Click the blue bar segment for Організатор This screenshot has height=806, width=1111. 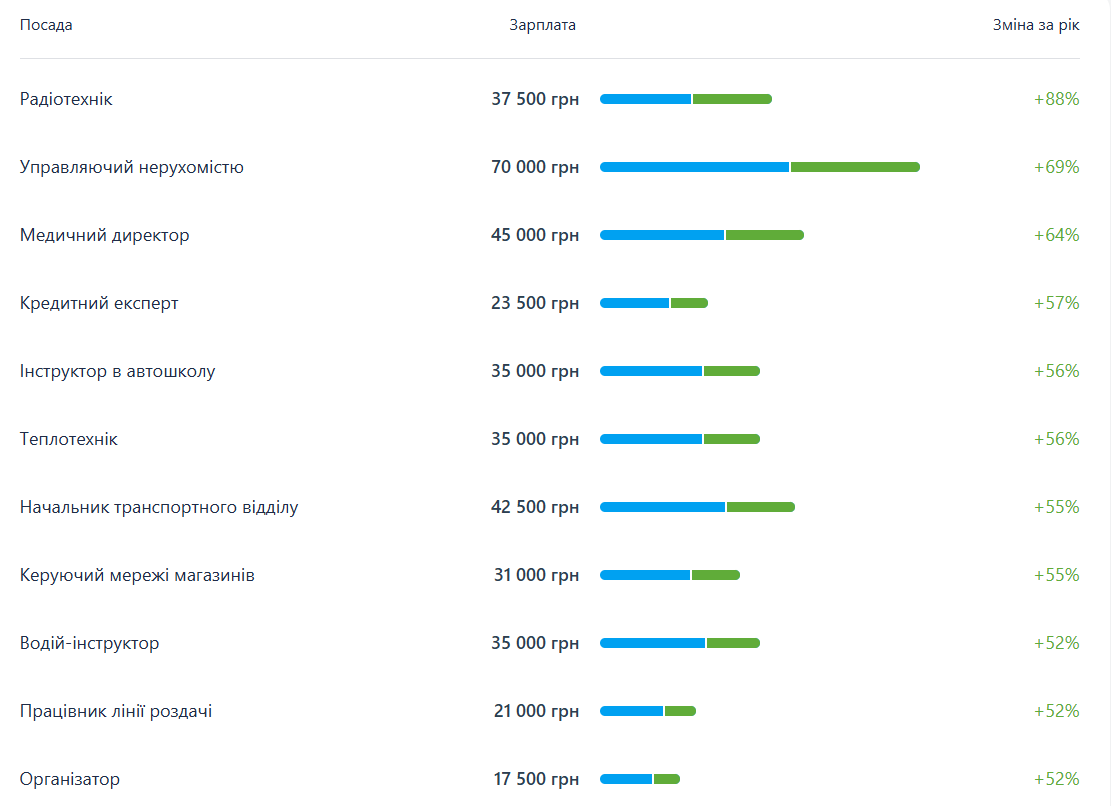pyautogui.click(x=626, y=779)
